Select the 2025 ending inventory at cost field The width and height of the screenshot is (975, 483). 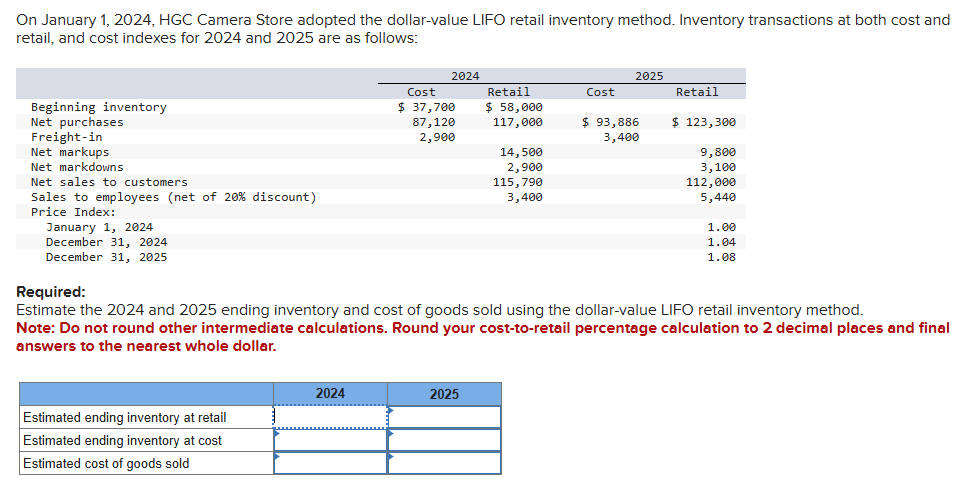point(445,440)
